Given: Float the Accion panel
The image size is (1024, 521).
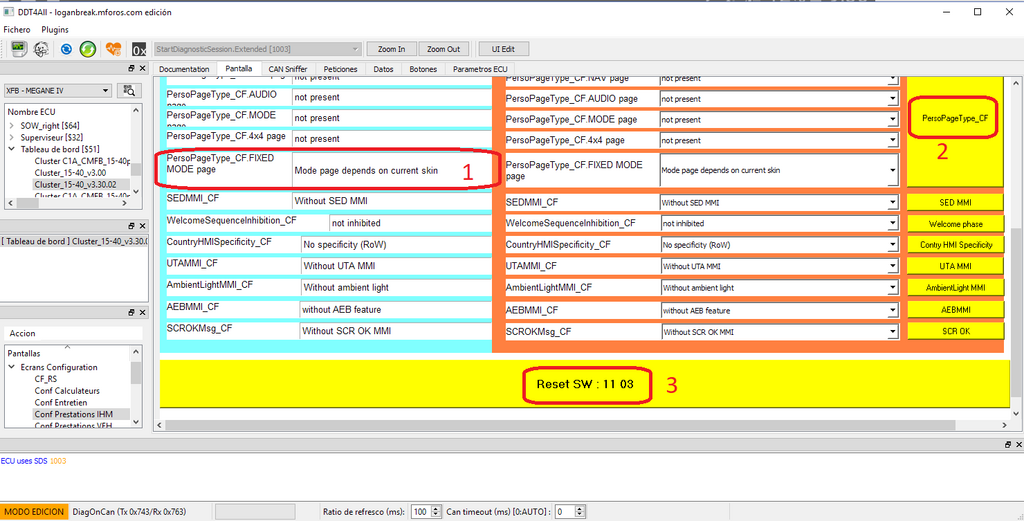Looking at the screenshot, I should tap(131, 313).
